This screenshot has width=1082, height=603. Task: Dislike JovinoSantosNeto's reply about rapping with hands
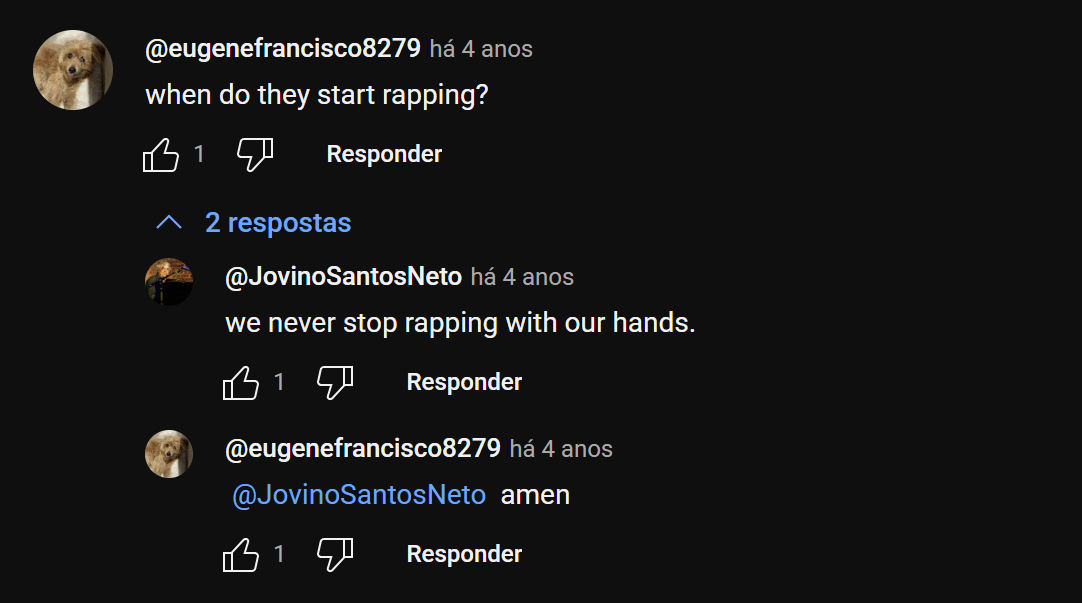(334, 382)
